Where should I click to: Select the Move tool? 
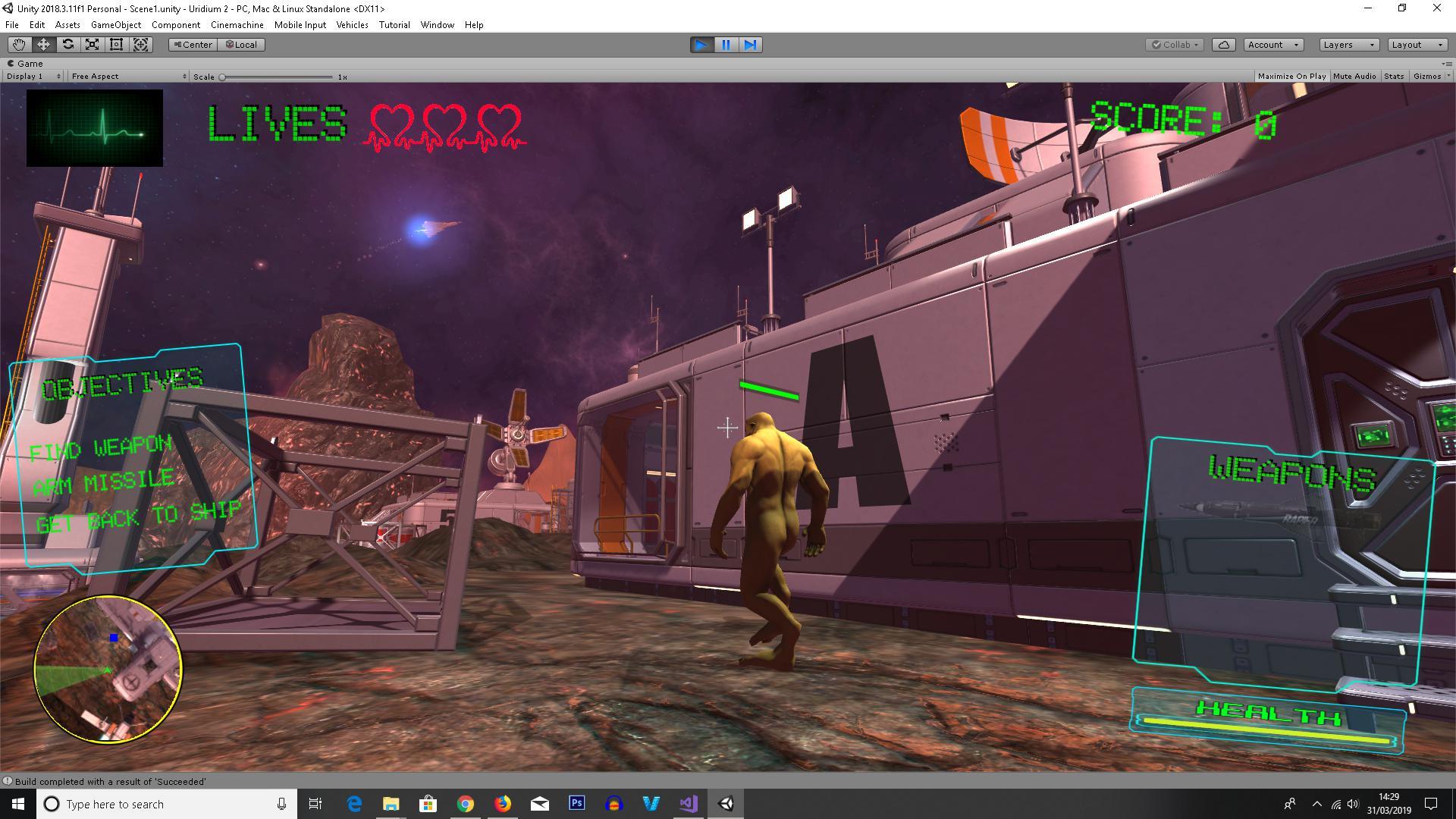43,45
